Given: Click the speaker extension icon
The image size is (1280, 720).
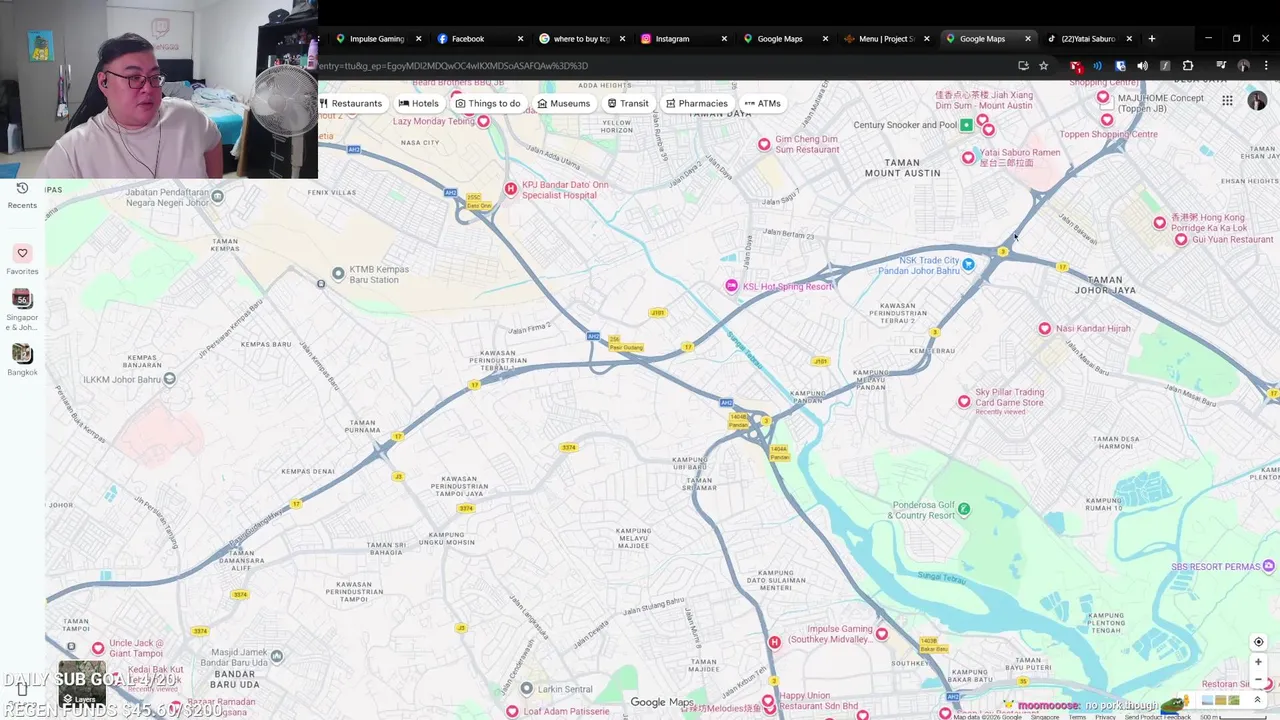Looking at the screenshot, I should tap(1142, 66).
